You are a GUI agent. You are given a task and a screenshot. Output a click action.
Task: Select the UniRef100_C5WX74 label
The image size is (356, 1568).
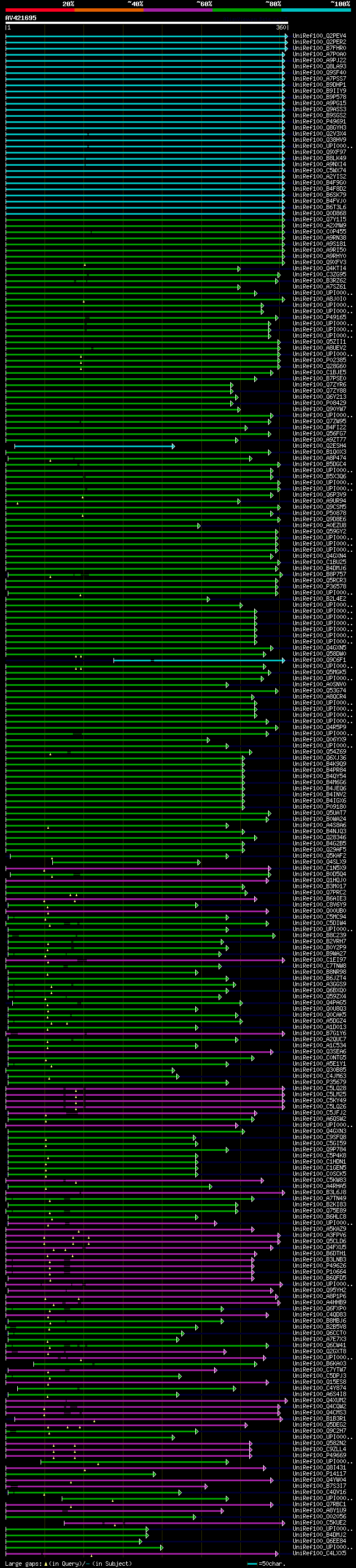tap(319, 170)
